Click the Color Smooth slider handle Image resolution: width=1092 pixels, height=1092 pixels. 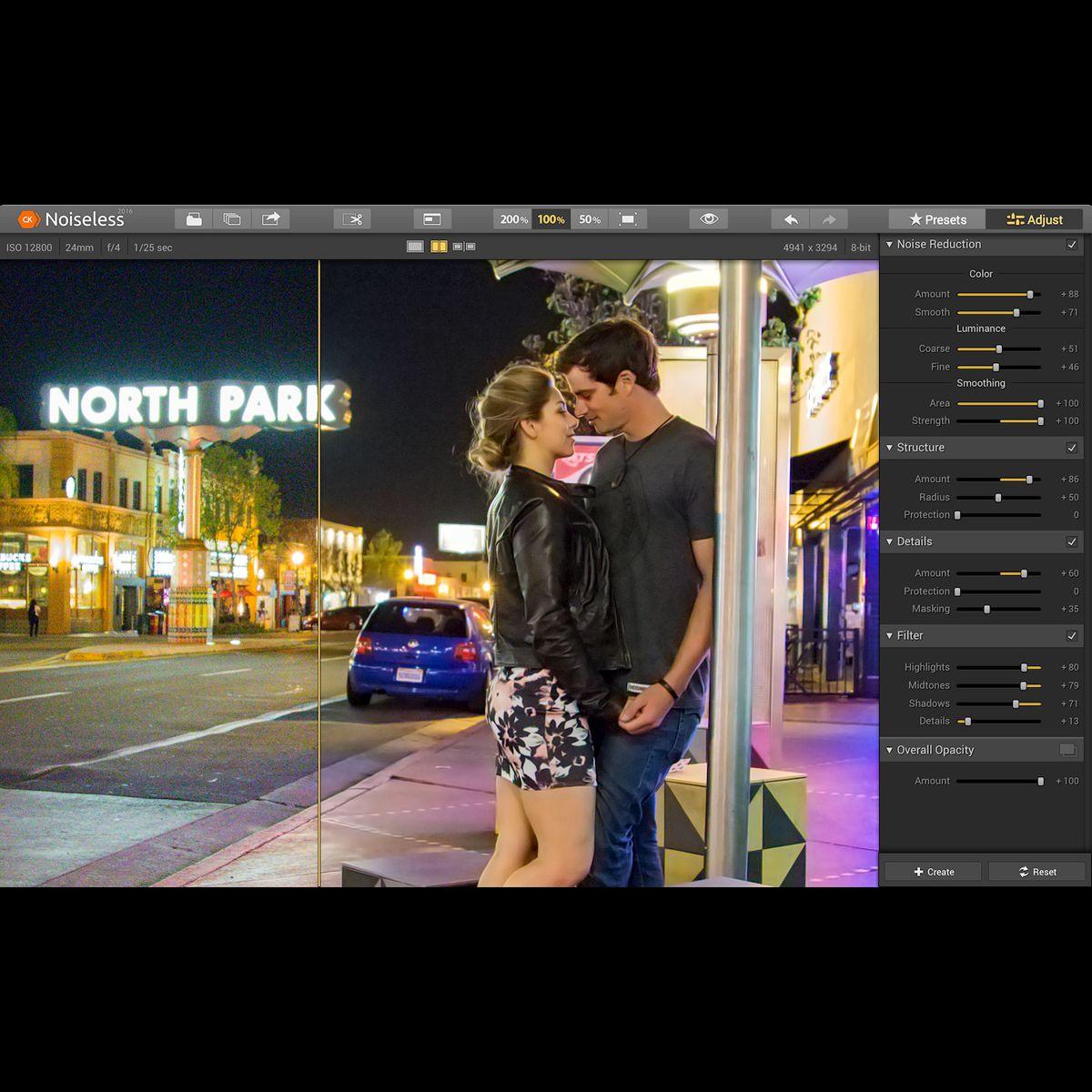(x=1016, y=313)
